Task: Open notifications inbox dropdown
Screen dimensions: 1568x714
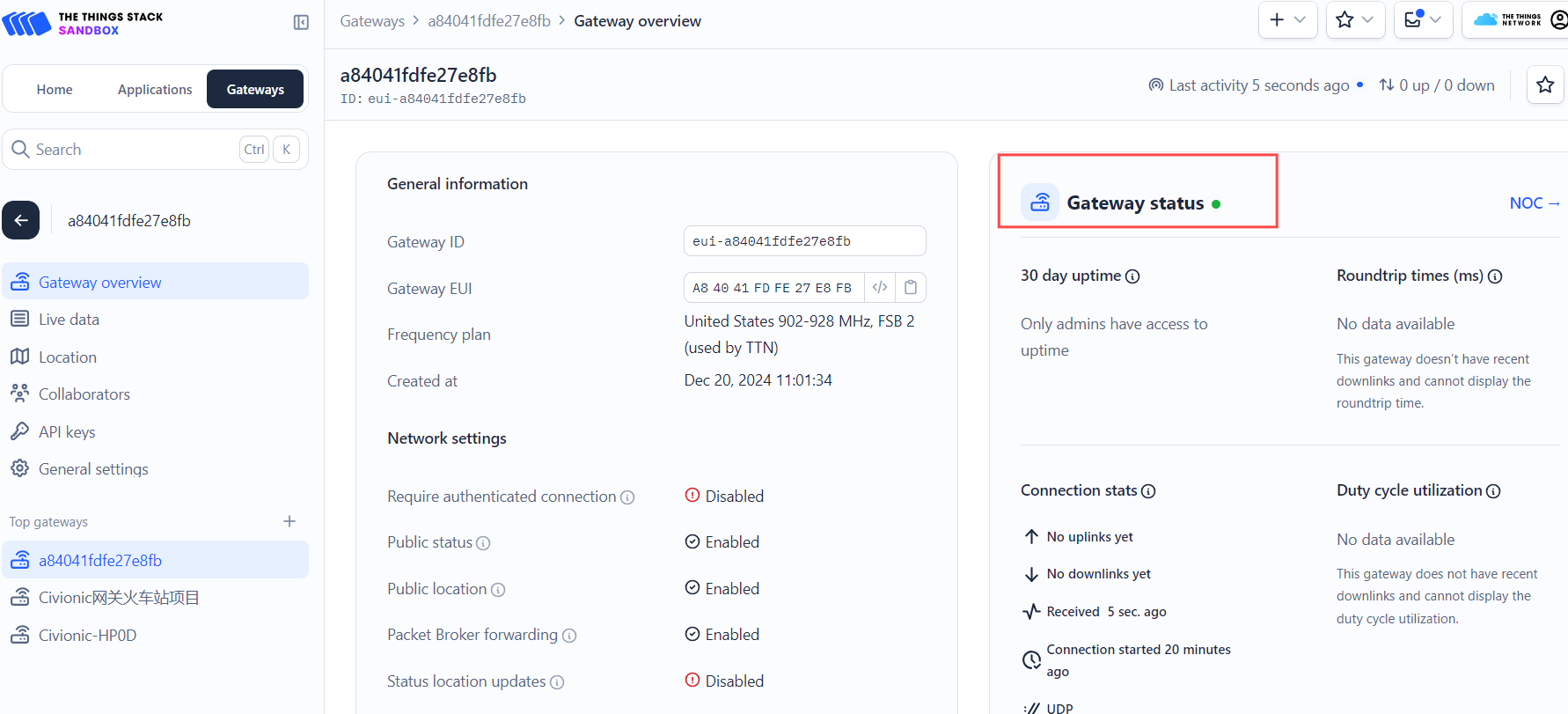Action: tap(1423, 19)
